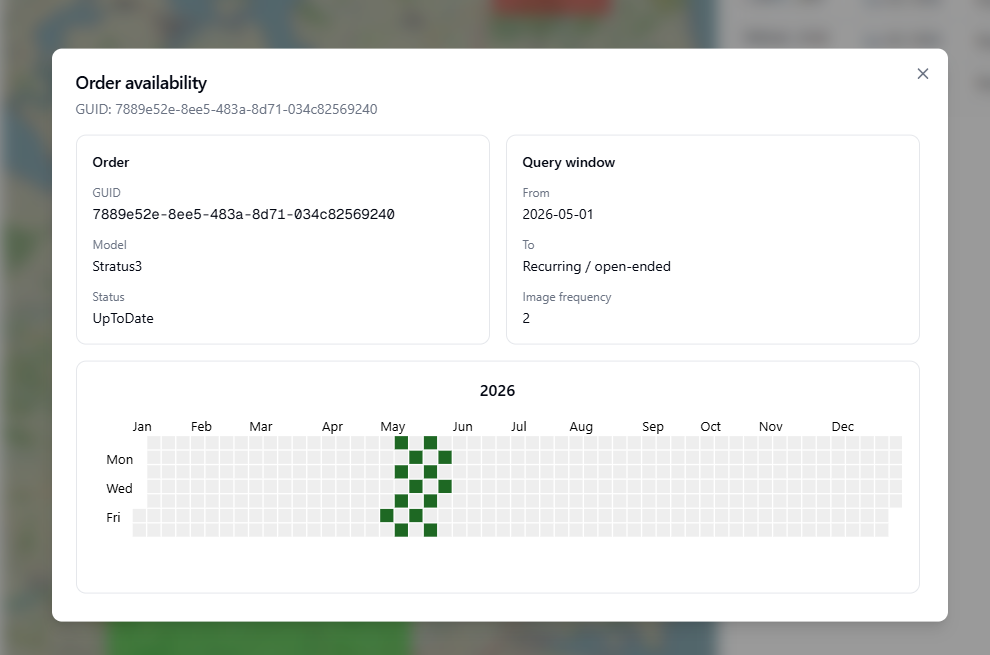Image resolution: width=990 pixels, height=655 pixels.
Task: Click the 'Oct' month label
Action: pyautogui.click(x=710, y=427)
